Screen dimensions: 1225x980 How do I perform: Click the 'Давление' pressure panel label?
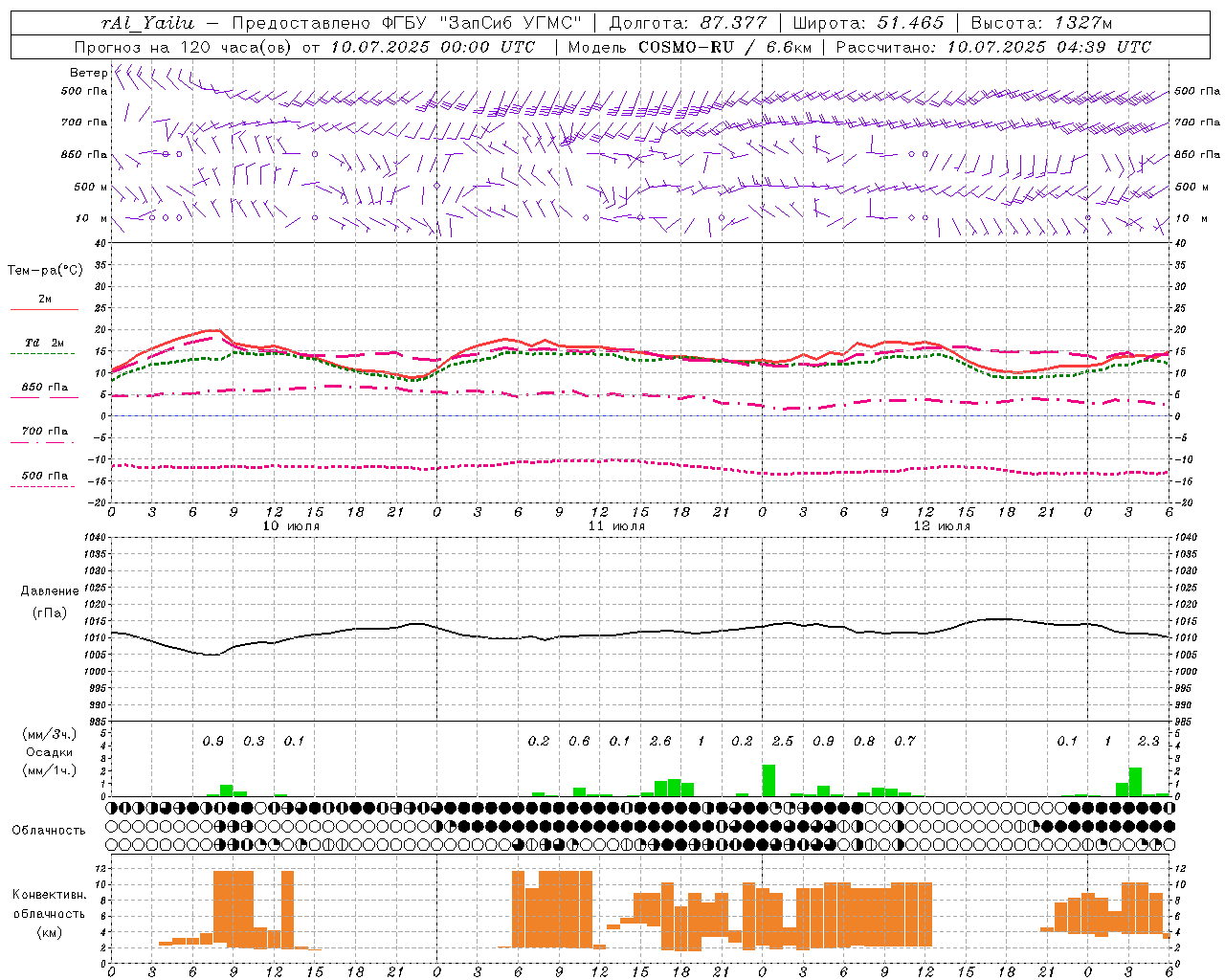coord(50,591)
